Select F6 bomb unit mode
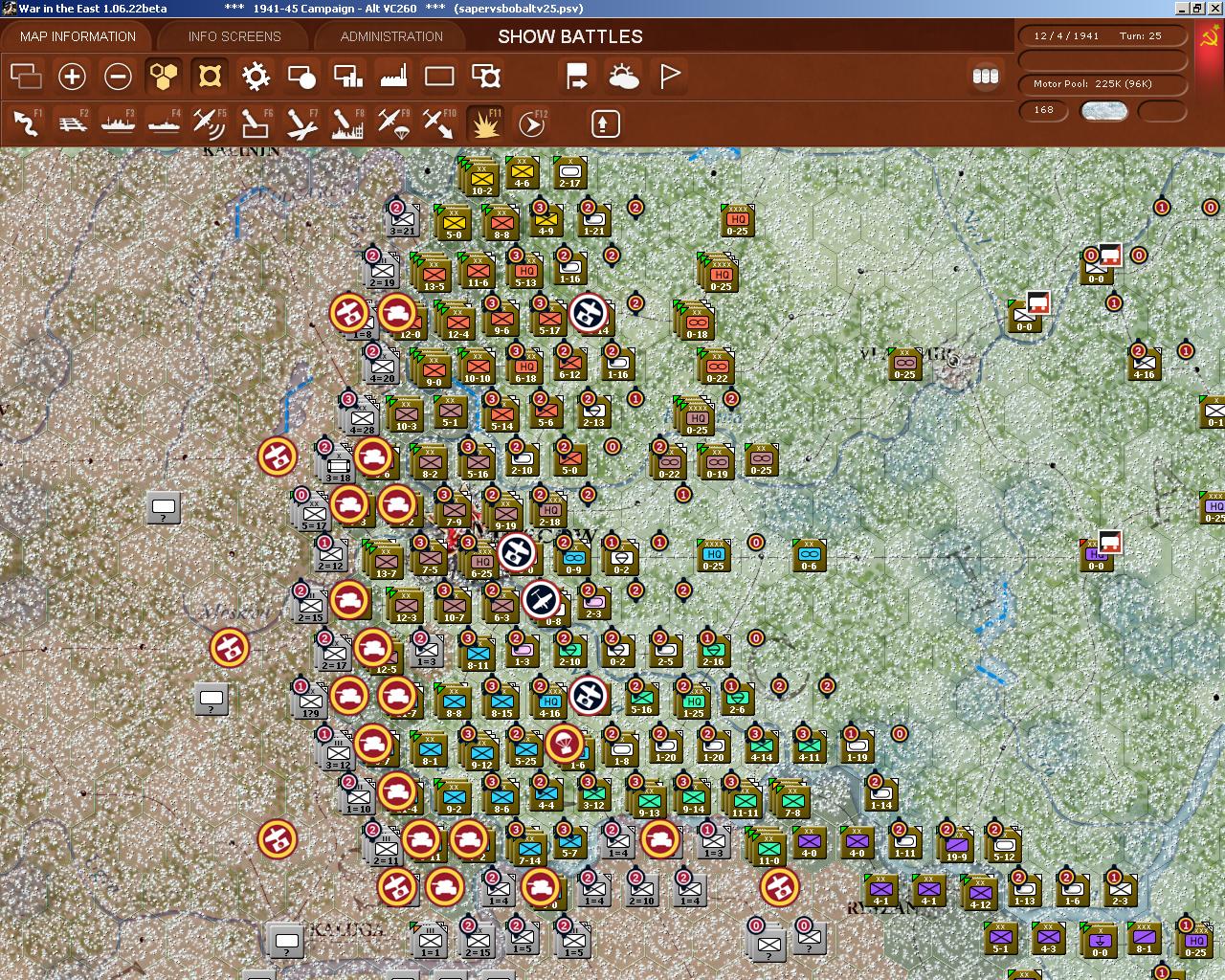 (256, 123)
